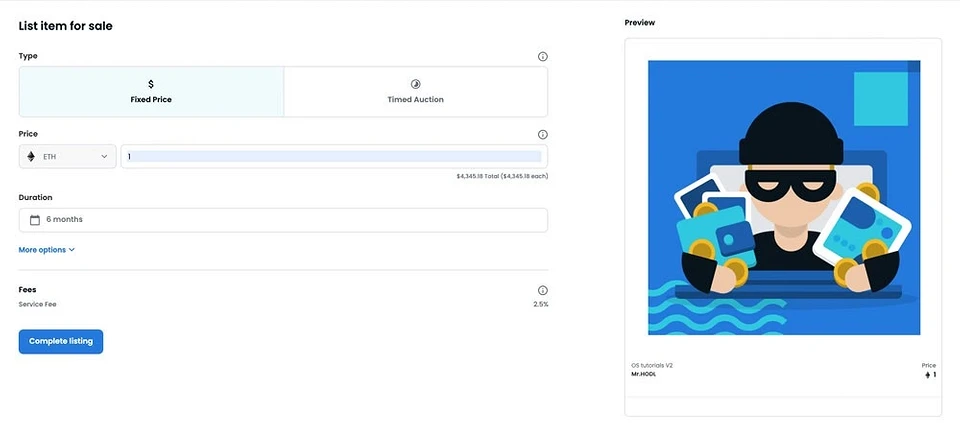
Task: Click the clock icon above Timed Auction
Action: (x=415, y=84)
